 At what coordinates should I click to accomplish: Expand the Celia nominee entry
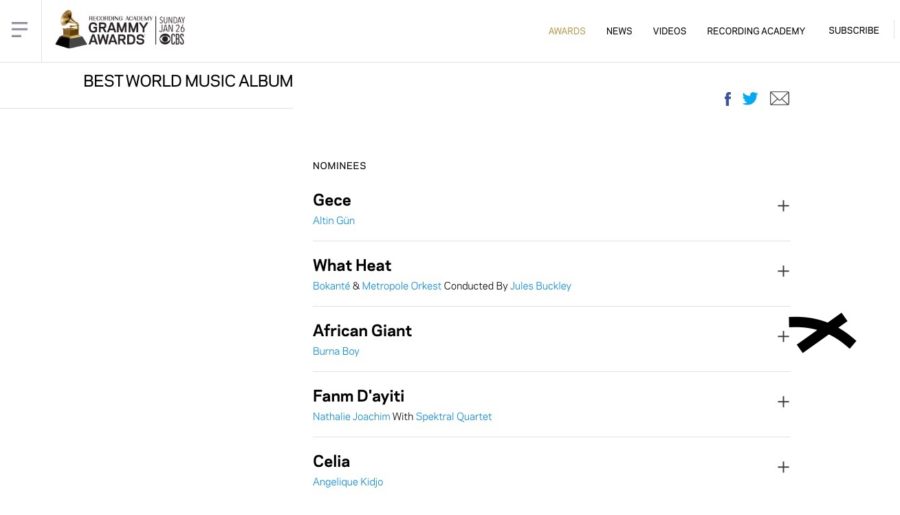pos(783,467)
